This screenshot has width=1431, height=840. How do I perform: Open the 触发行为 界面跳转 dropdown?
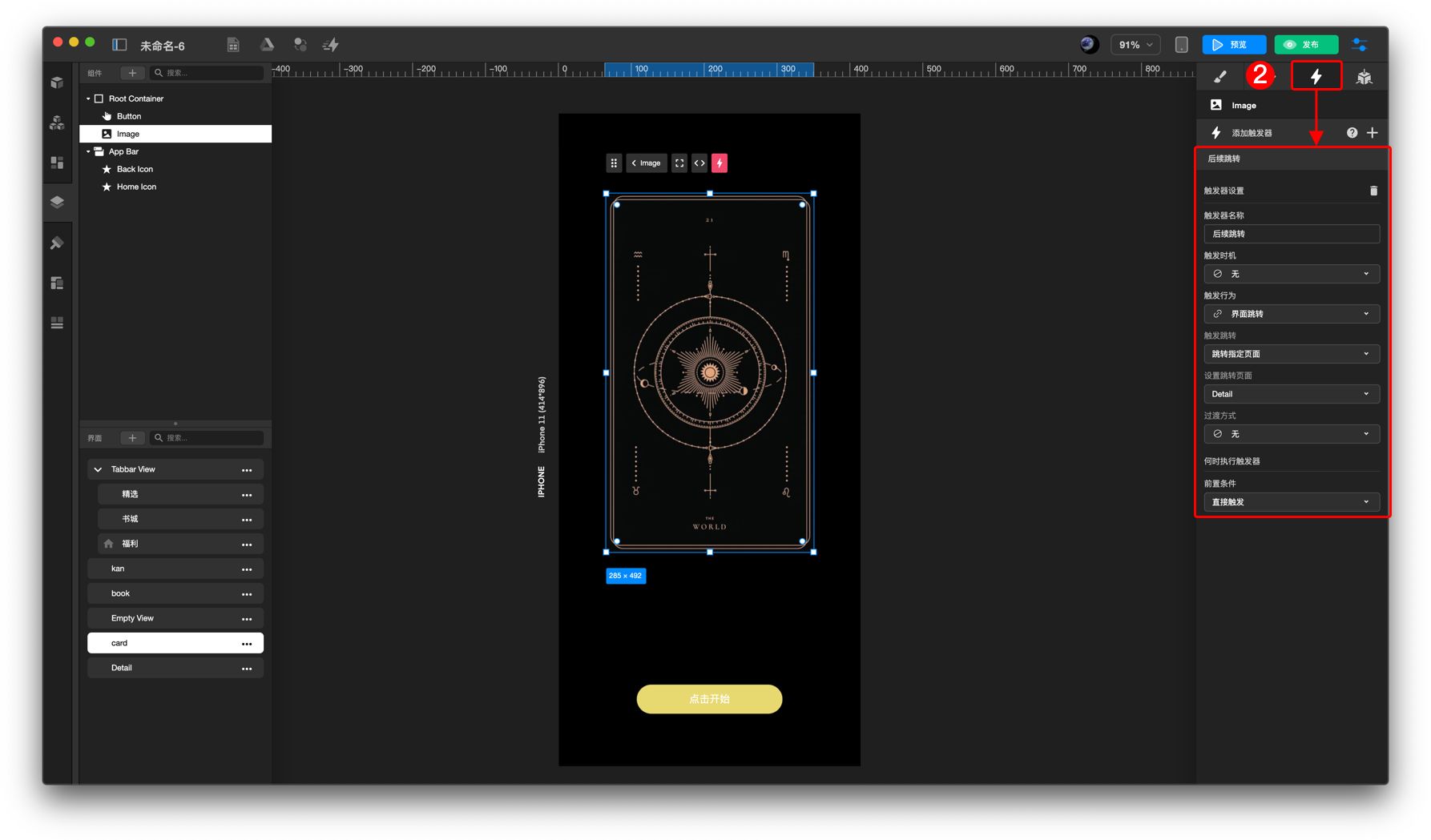[1292, 314]
